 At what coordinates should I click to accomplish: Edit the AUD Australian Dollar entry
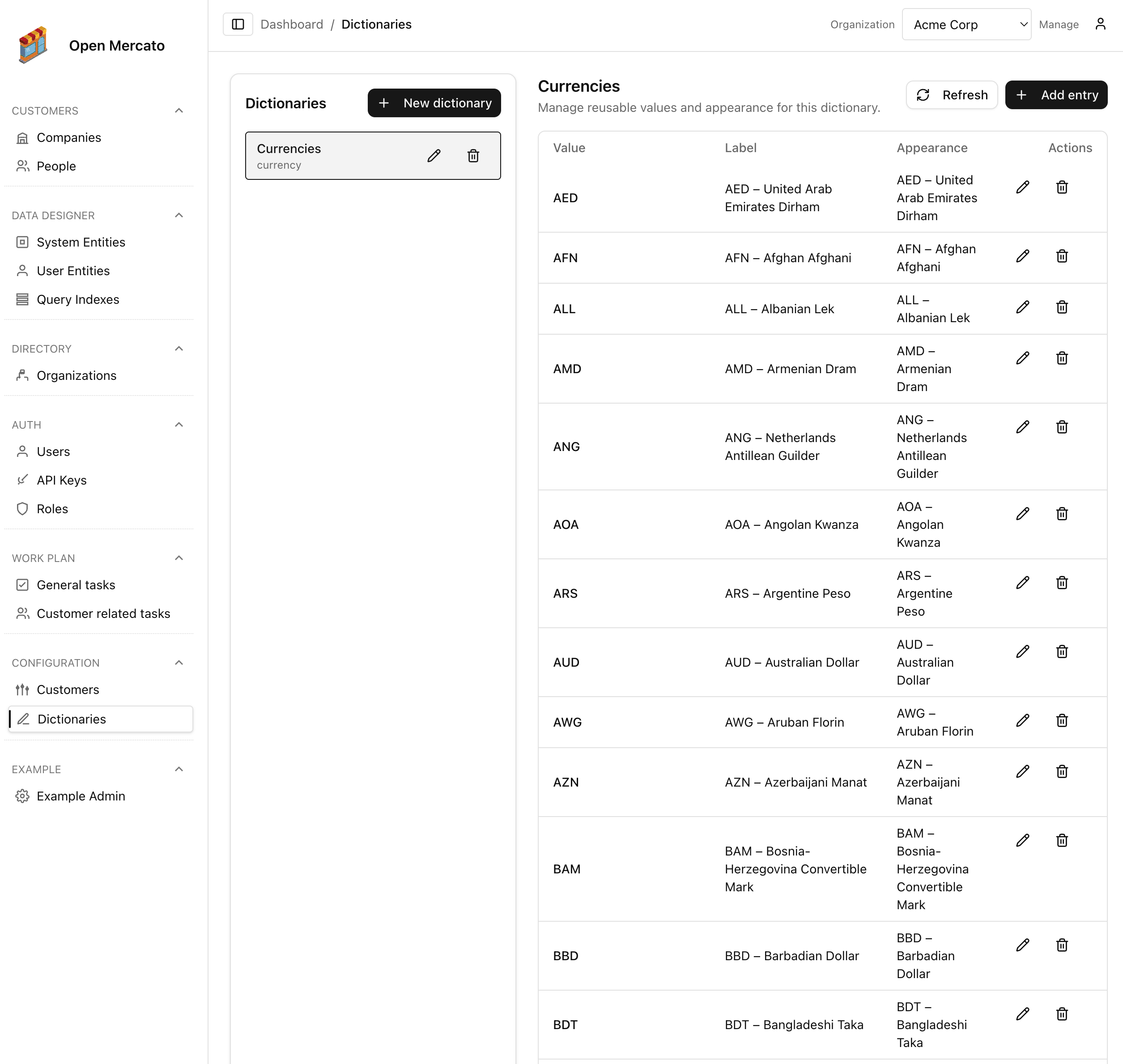(x=1022, y=651)
